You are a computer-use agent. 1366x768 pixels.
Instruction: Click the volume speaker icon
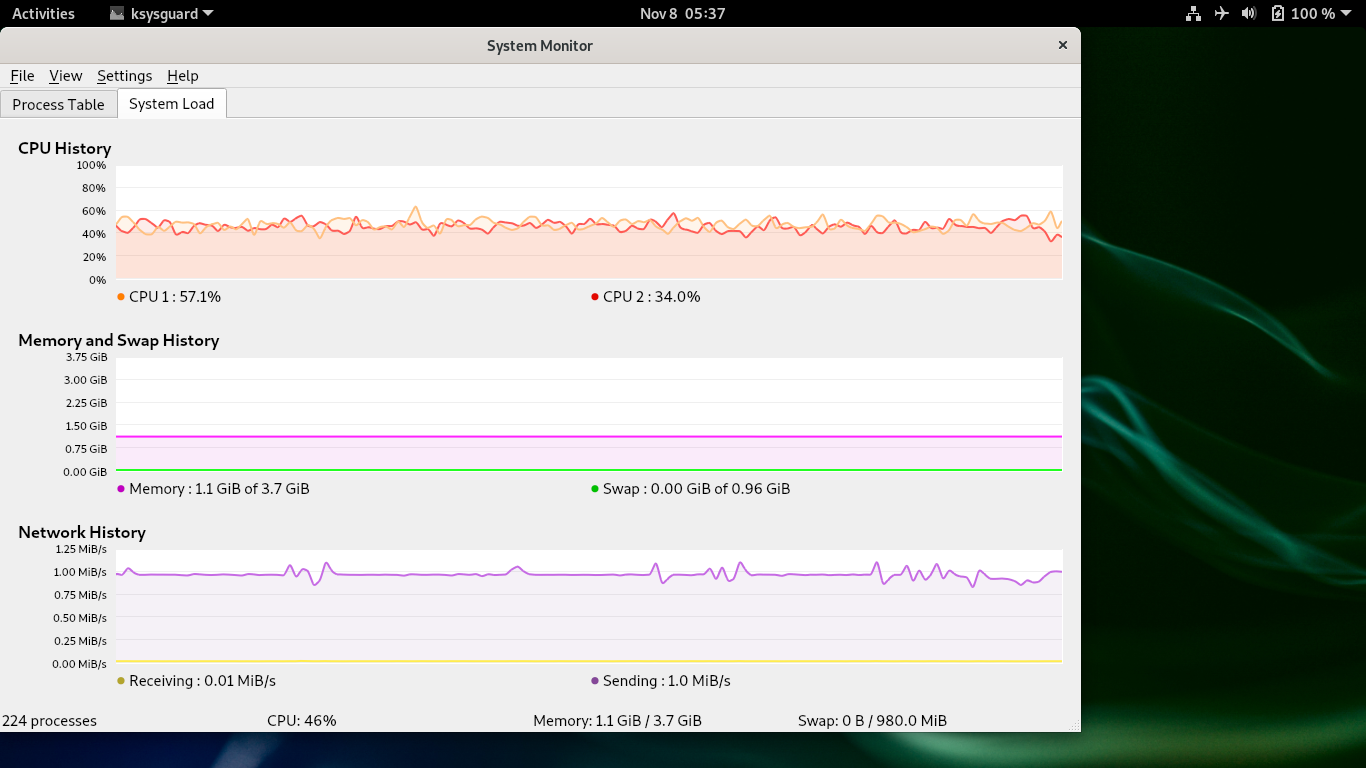(1249, 13)
